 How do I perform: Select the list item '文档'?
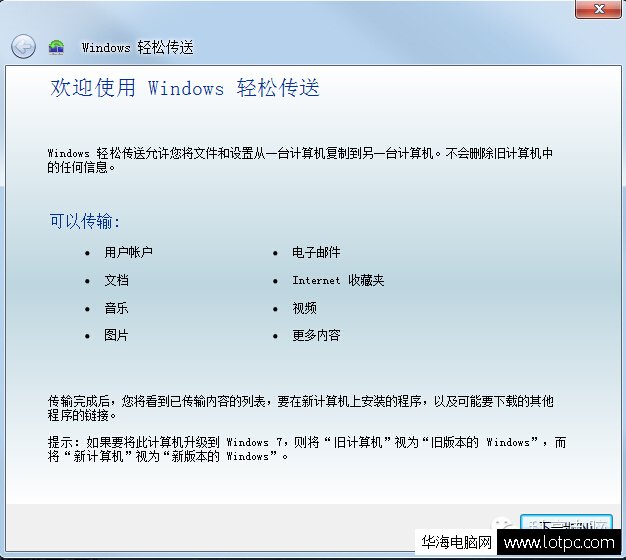pos(117,280)
